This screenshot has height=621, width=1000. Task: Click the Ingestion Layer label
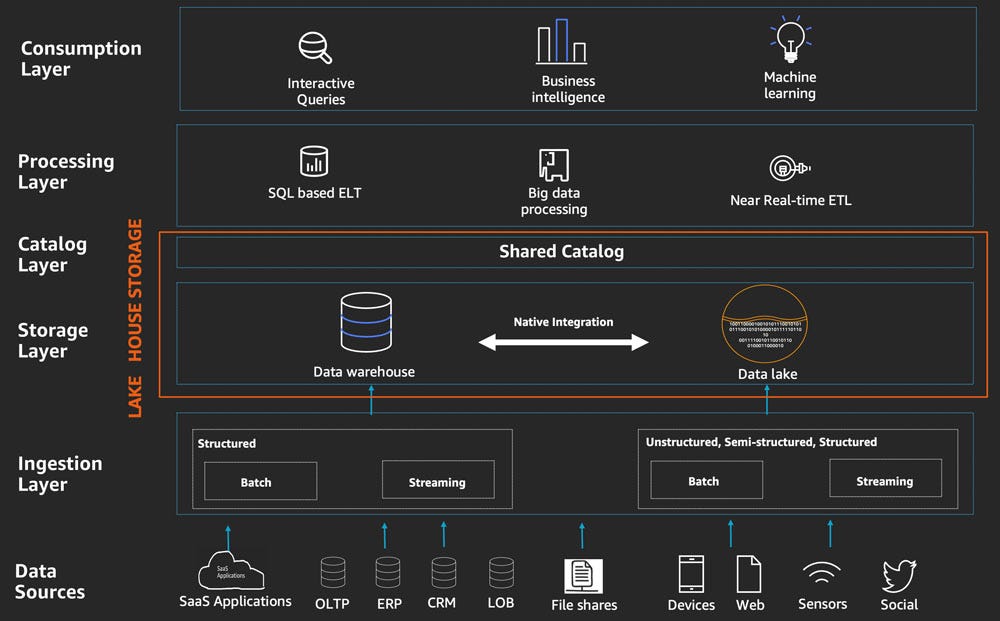click(x=60, y=474)
